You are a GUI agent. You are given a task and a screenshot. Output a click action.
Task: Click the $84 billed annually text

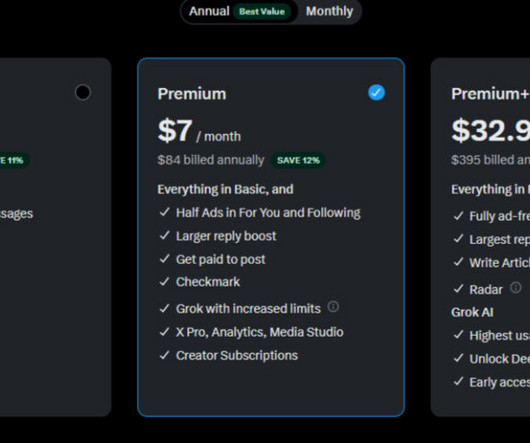[x=211, y=160]
